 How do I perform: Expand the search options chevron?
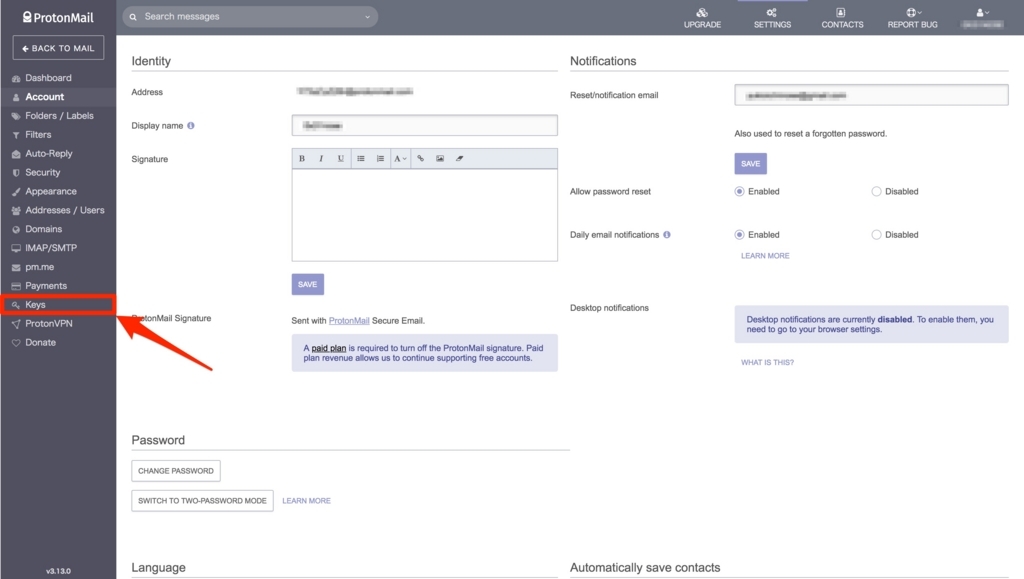coord(367,17)
